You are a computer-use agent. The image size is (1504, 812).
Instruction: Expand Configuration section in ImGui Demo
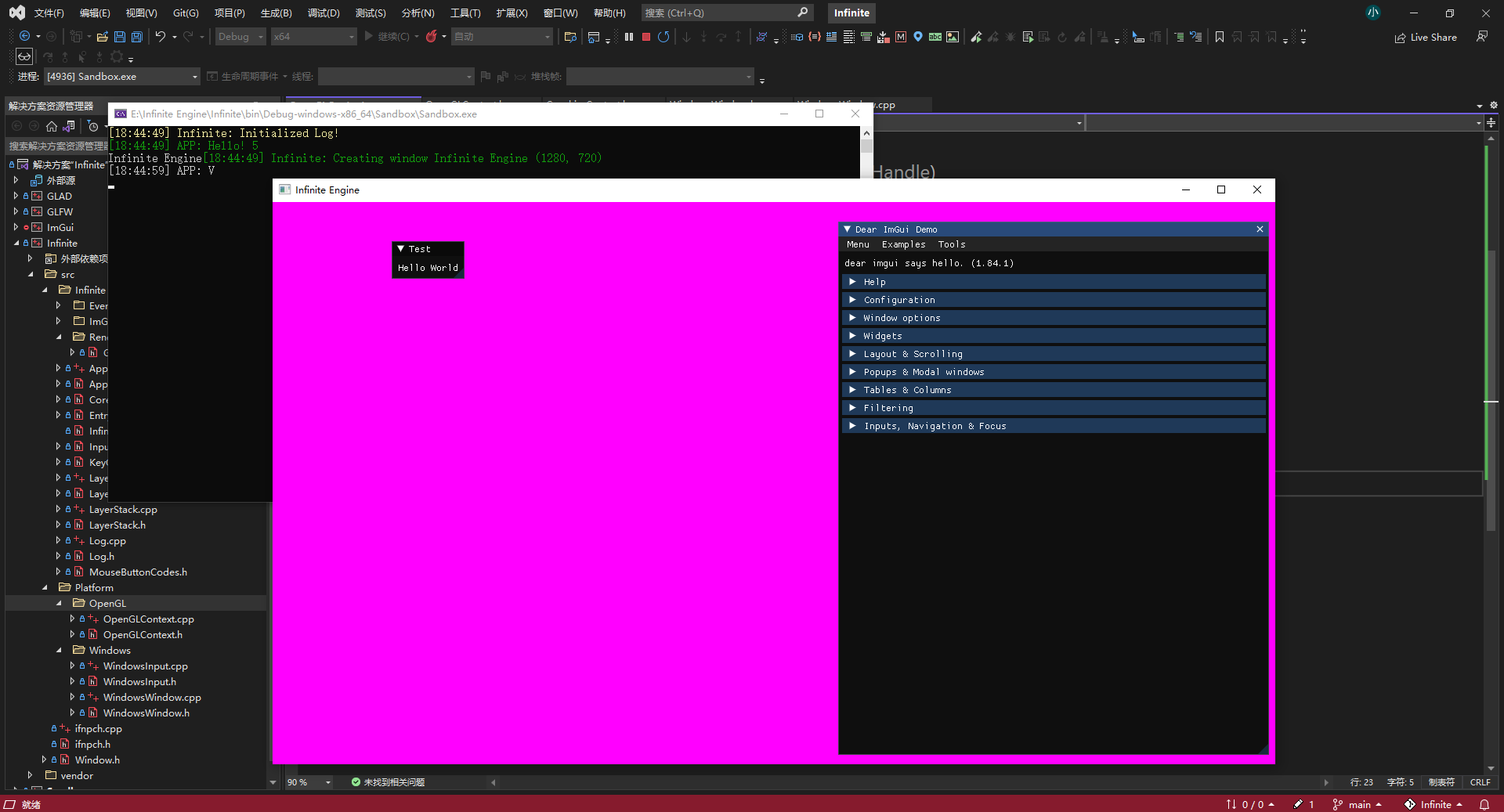(1053, 300)
